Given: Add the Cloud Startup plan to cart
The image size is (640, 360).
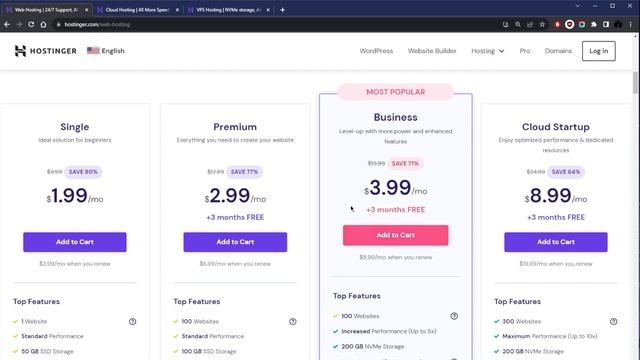Looking at the screenshot, I should pos(556,242).
